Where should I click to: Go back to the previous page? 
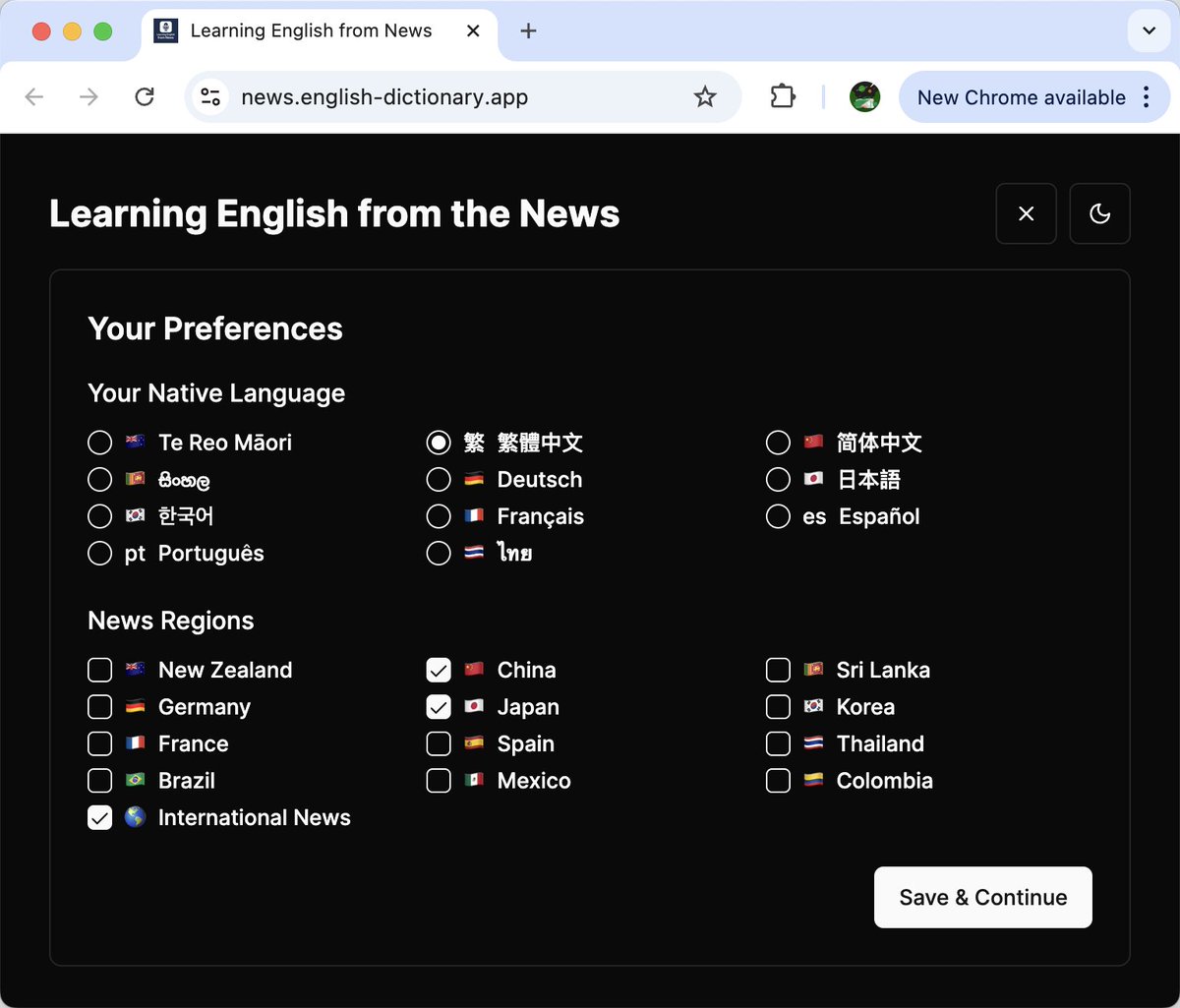[34, 96]
